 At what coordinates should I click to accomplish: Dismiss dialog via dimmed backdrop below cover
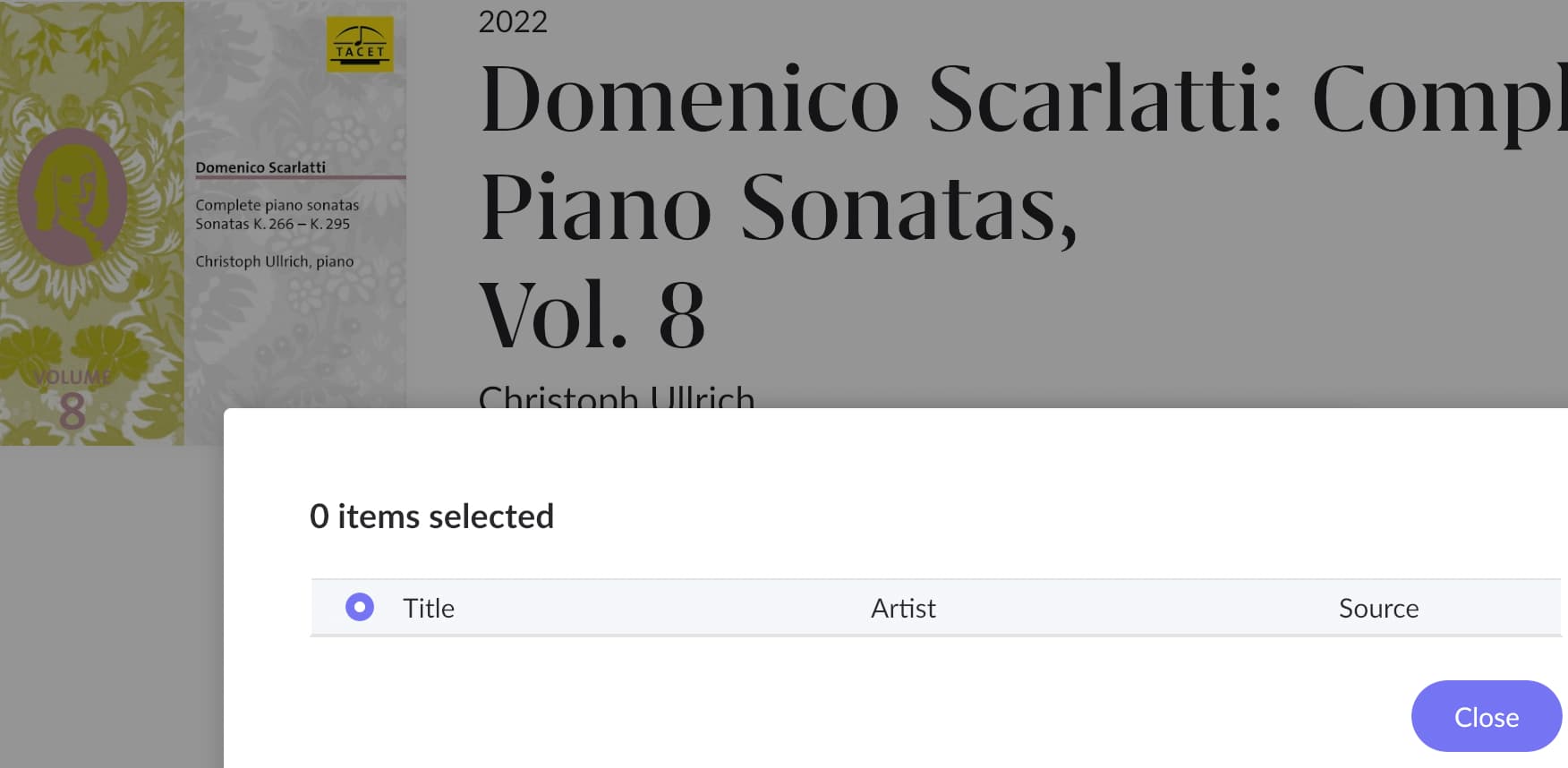tap(111, 607)
